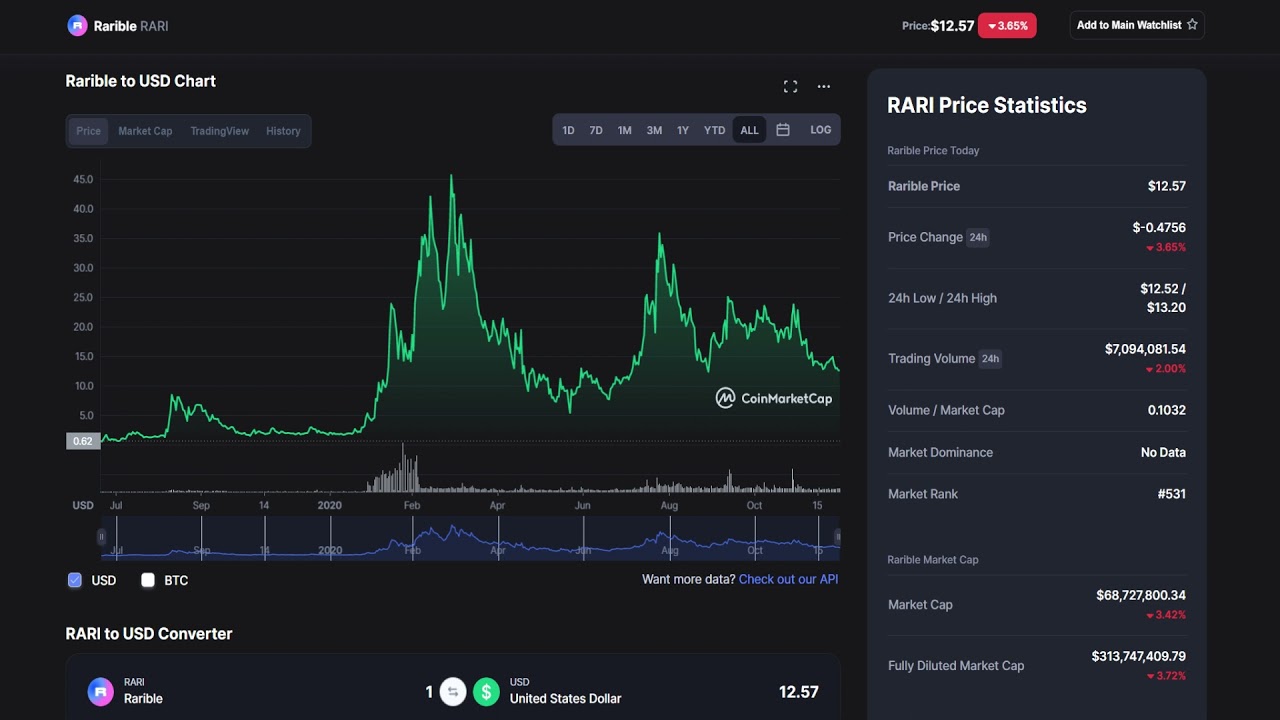Click the converter amount field showing 1
The width and height of the screenshot is (1280, 720).
point(429,692)
